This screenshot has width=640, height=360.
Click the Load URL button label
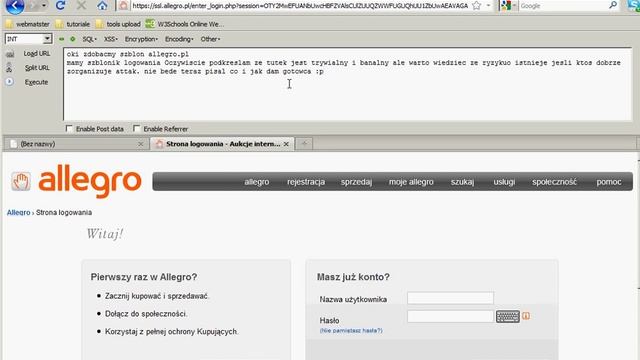(37, 53)
